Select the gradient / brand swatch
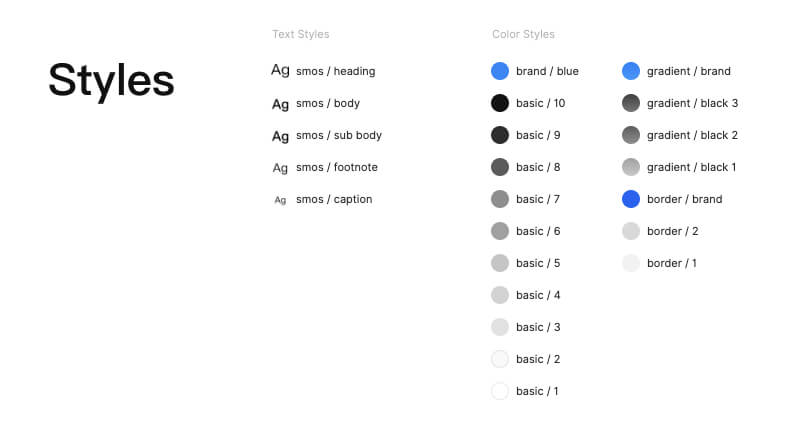800x428 pixels. (x=631, y=71)
